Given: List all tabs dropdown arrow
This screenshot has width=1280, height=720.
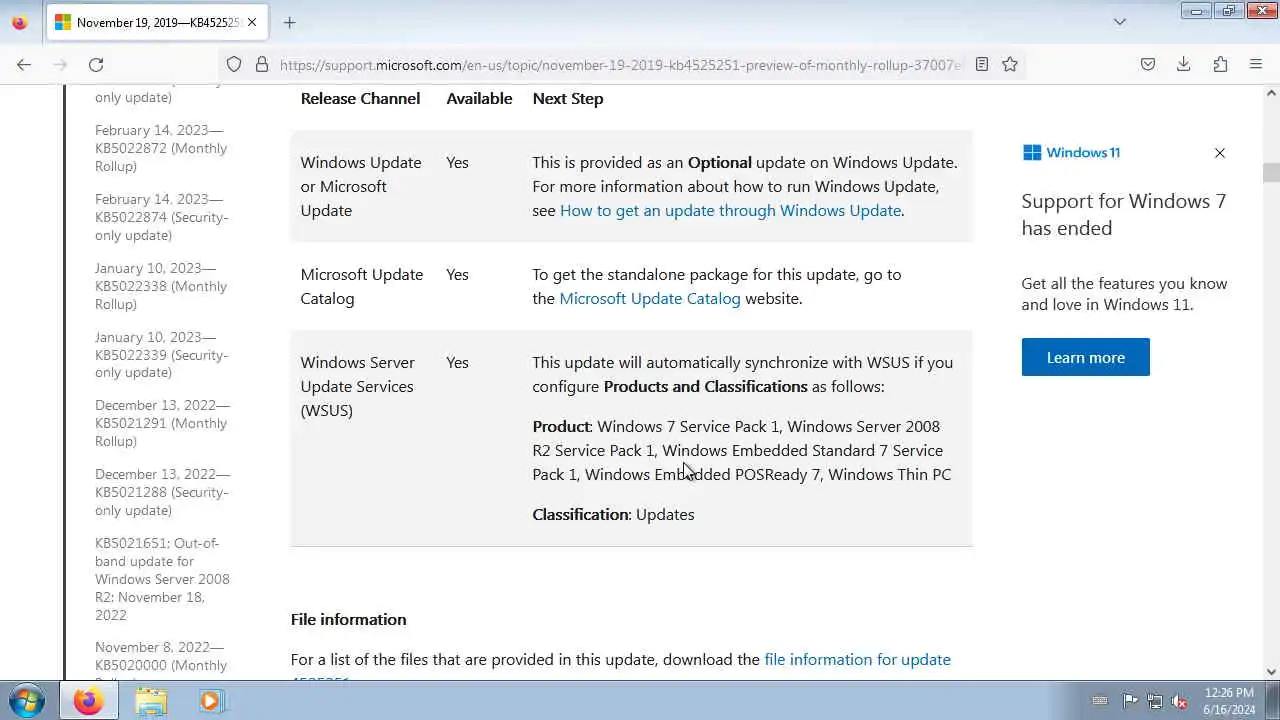Looking at the screenshot, I should coord(1120,22).
